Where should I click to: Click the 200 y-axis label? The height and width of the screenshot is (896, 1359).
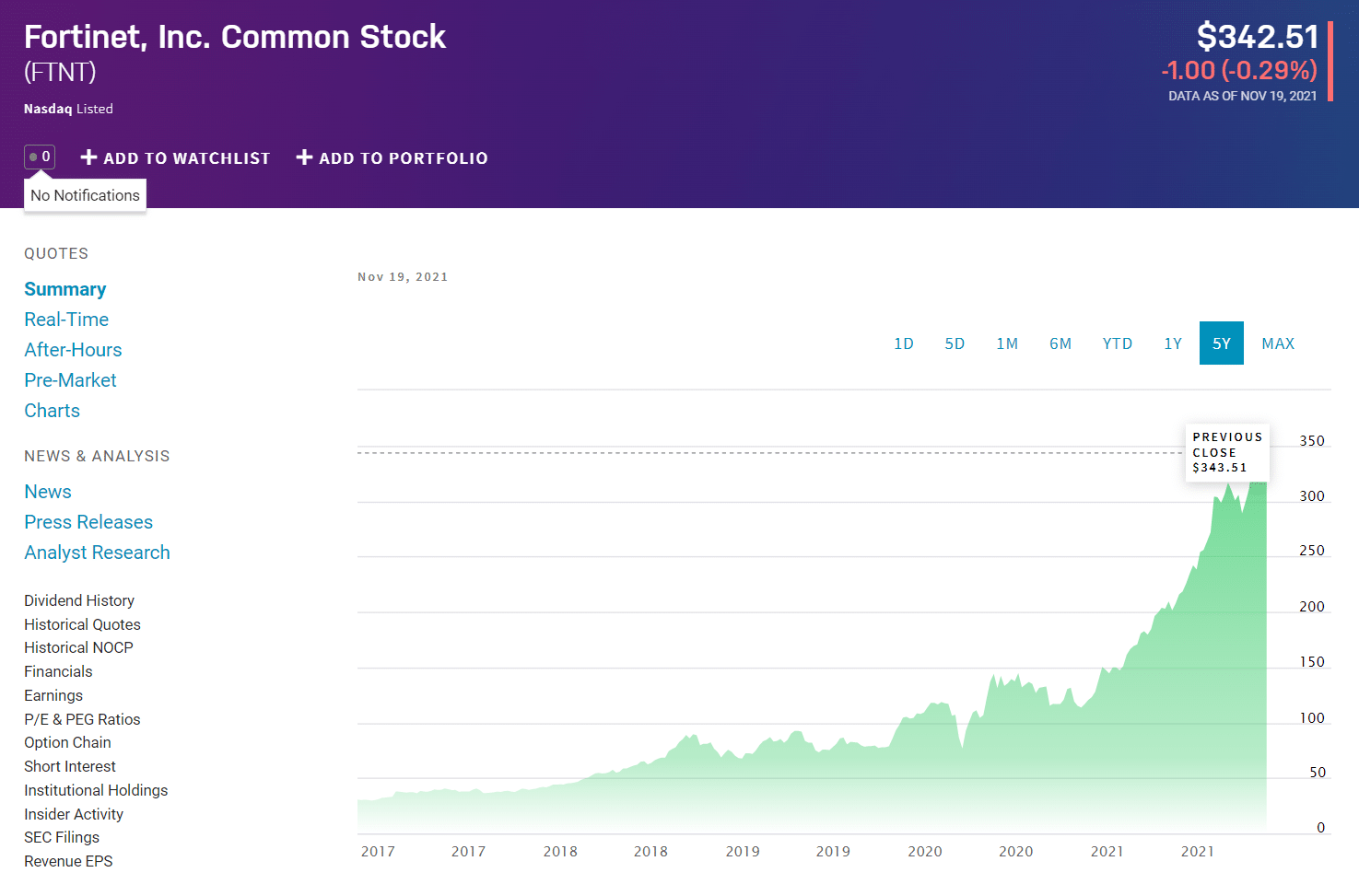click(x=1312, y=607)
